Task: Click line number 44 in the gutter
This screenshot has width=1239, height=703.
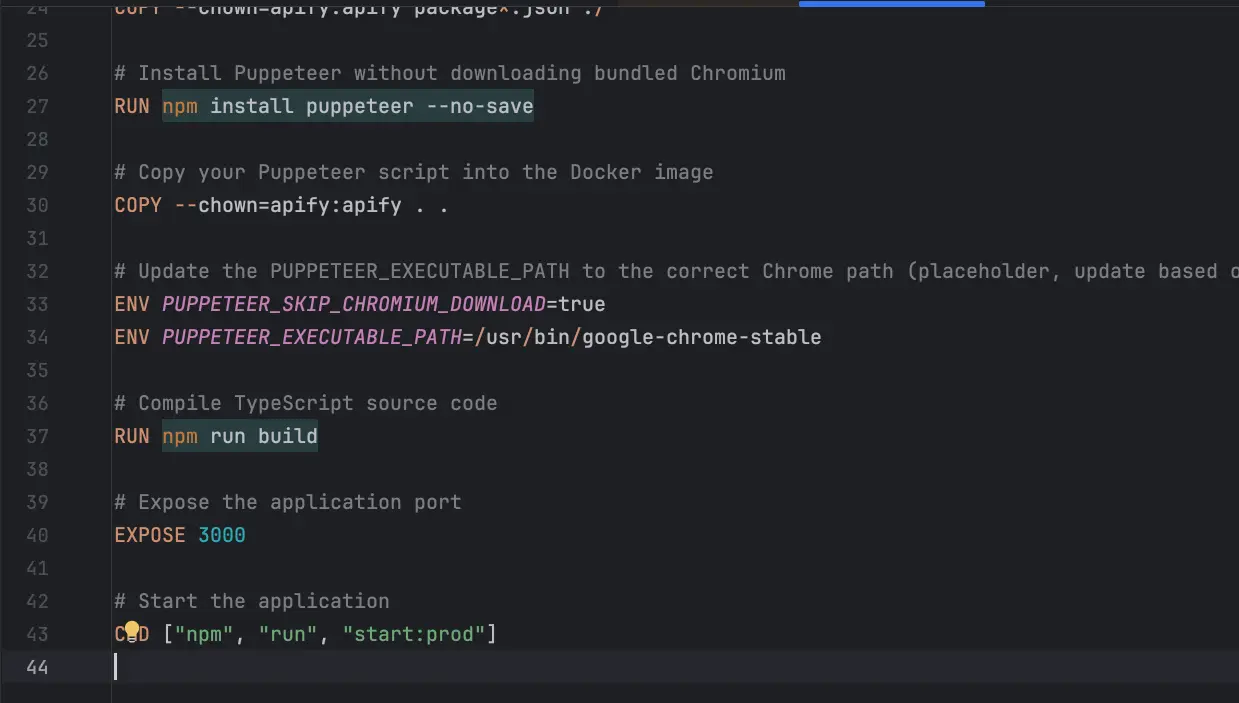Action: click(37, 666)
